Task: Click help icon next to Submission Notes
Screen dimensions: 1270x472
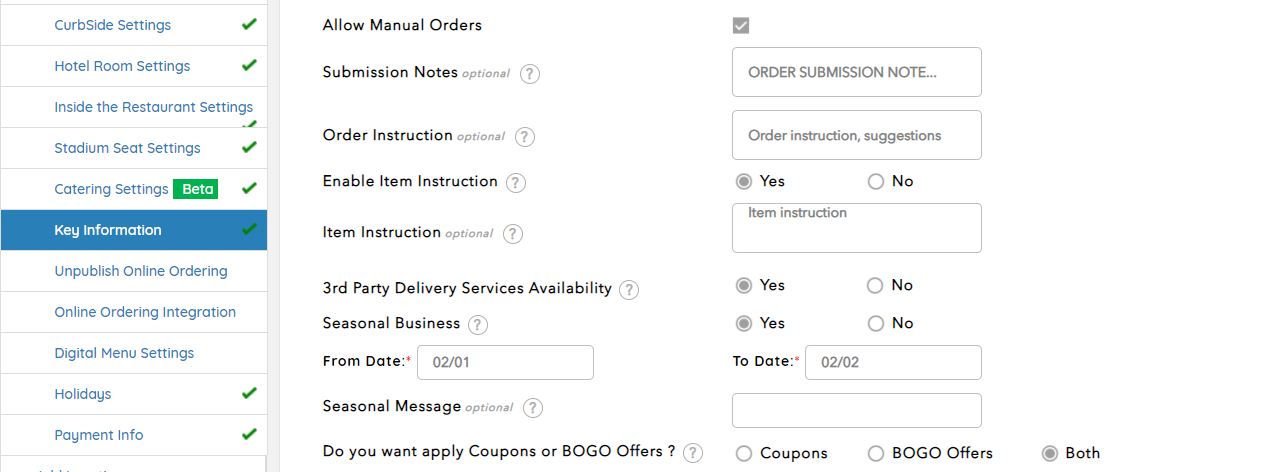Action: (x=530, y=73)
